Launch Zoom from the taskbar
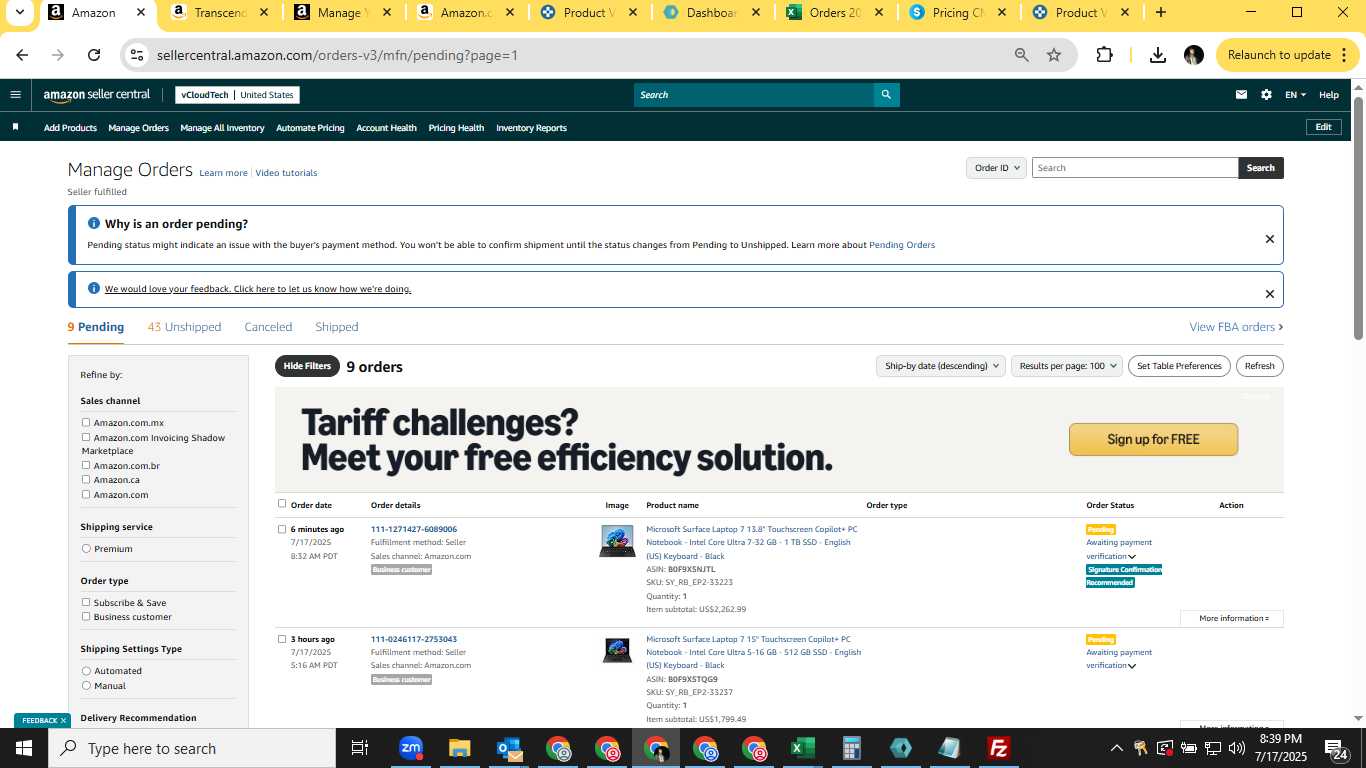This screenshot has height=768, width=1366. pos(410,748)
